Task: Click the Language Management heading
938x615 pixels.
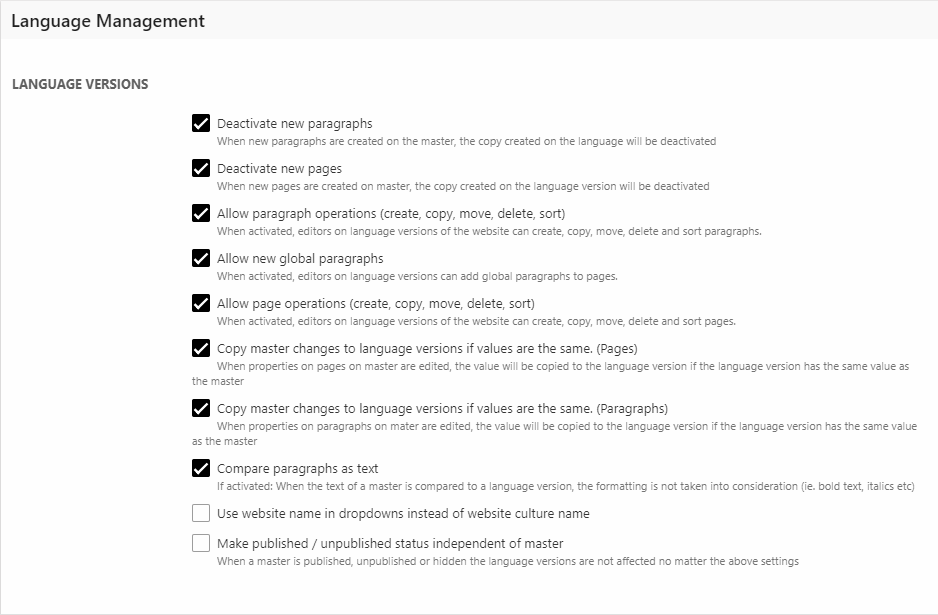Action: click(108, 21)
